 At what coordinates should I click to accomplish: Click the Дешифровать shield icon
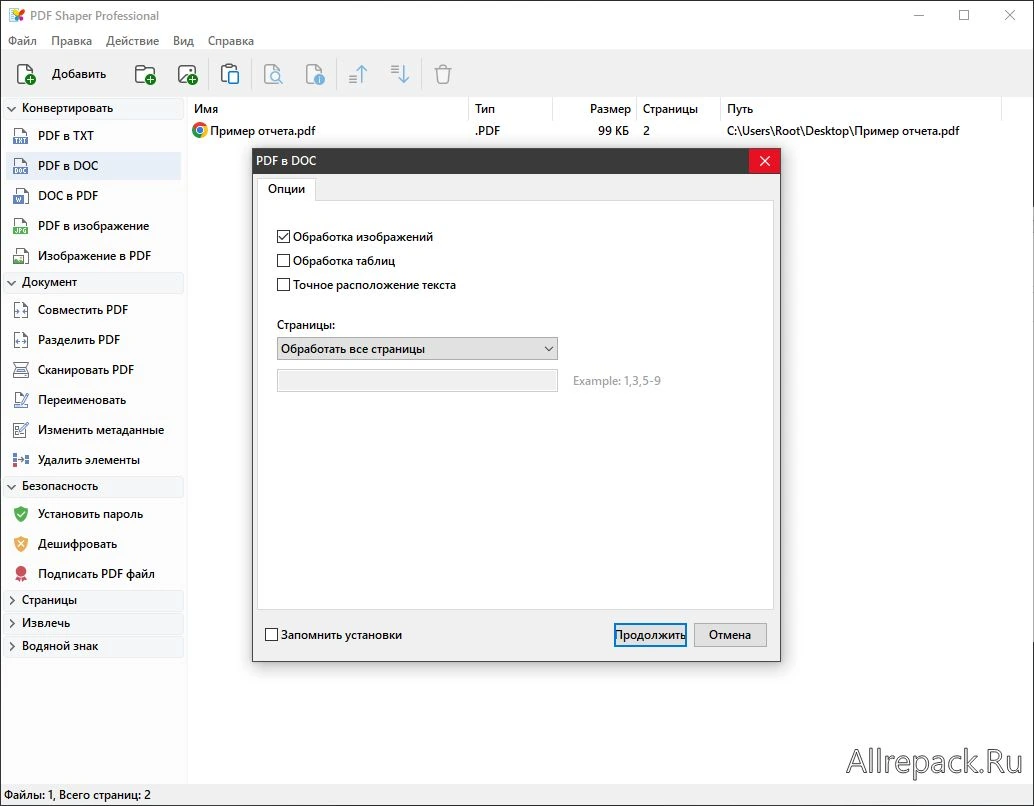point(21,544)
